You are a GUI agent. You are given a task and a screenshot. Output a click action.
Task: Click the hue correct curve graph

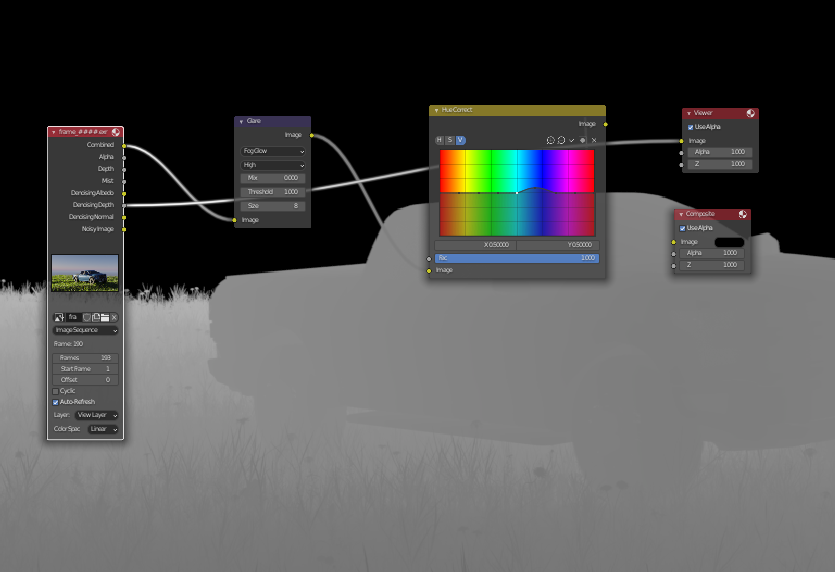[517, 193]
